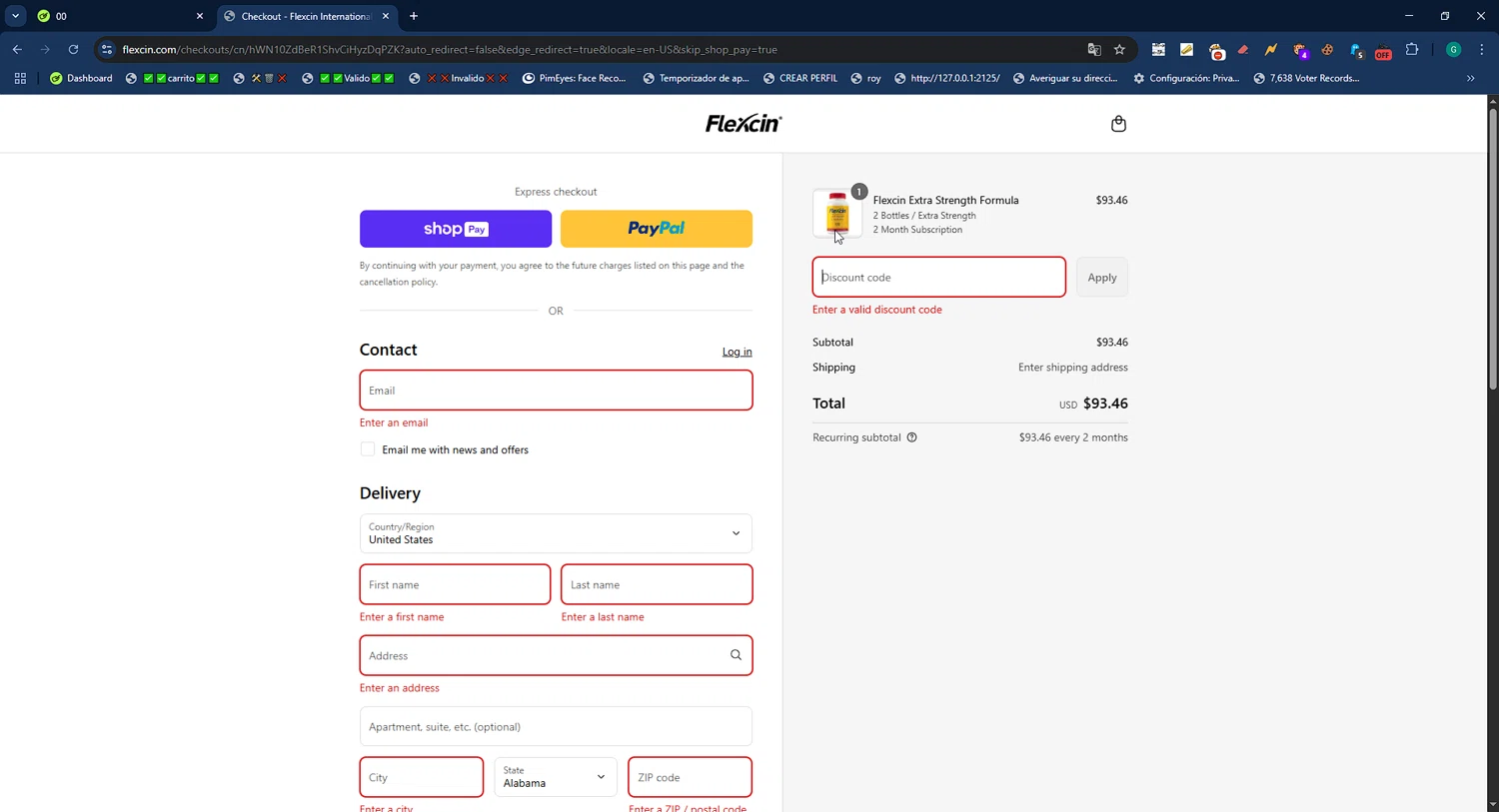1499x812 pixels.
Task: Switch to the tab titled 00
Action: [x=118, y=16]
